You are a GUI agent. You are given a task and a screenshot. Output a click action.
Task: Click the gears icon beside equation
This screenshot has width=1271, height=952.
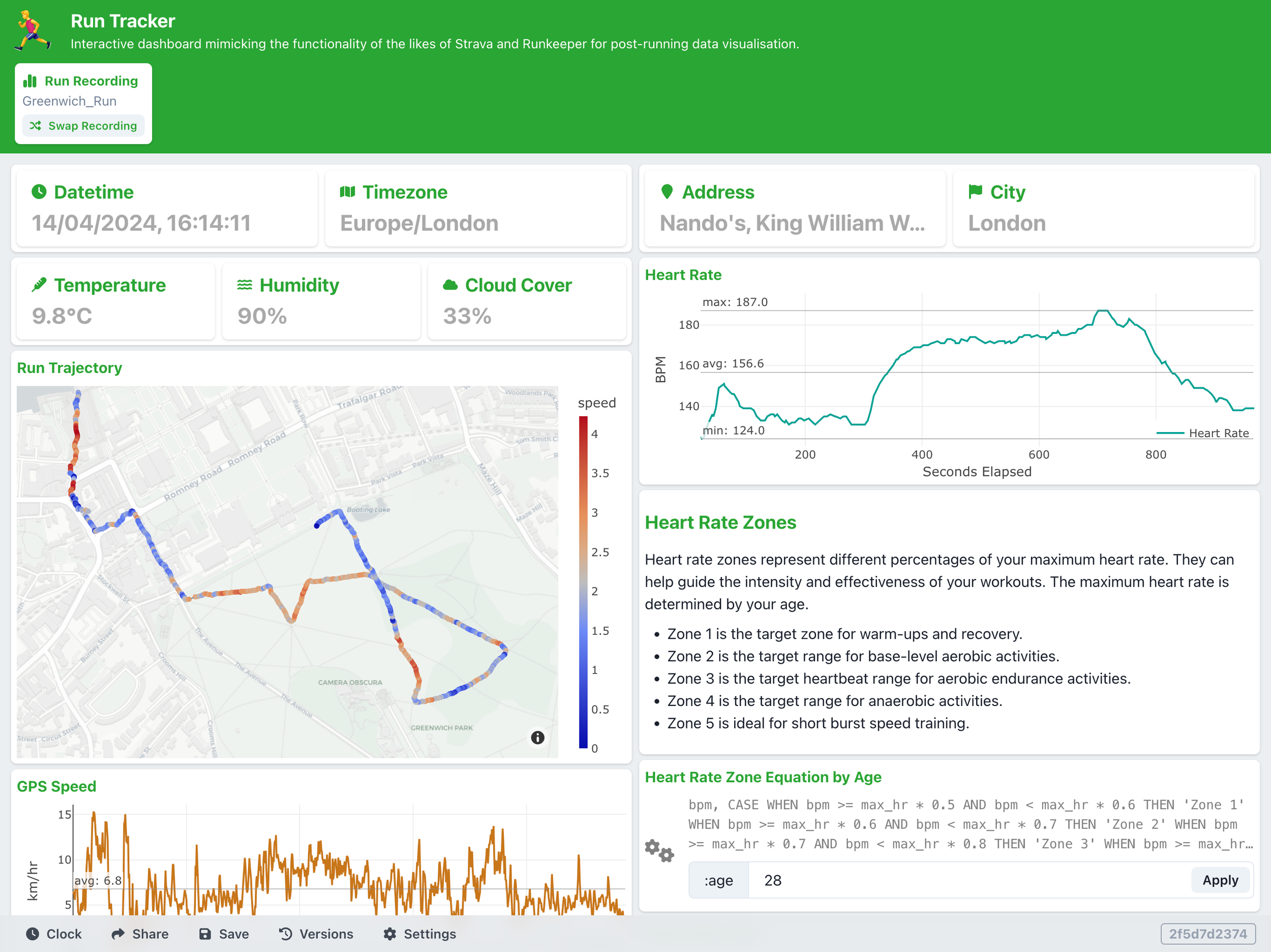(x=658, y=850)
